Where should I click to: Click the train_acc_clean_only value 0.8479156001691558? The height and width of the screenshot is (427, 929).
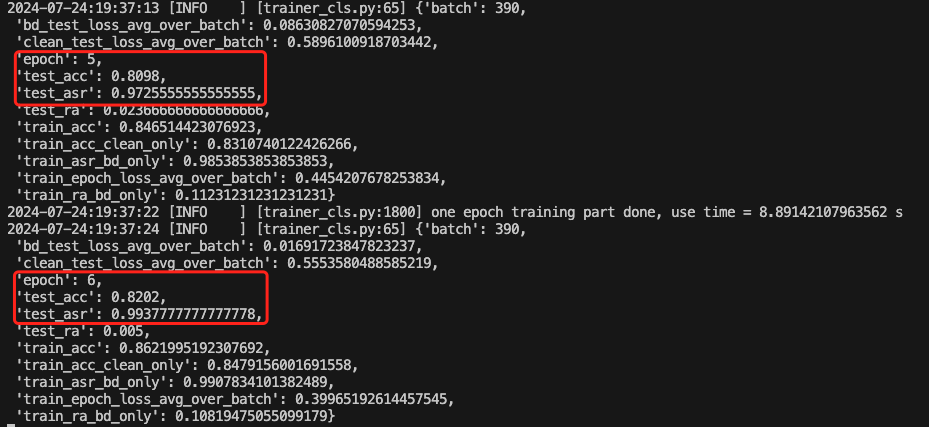282,365
